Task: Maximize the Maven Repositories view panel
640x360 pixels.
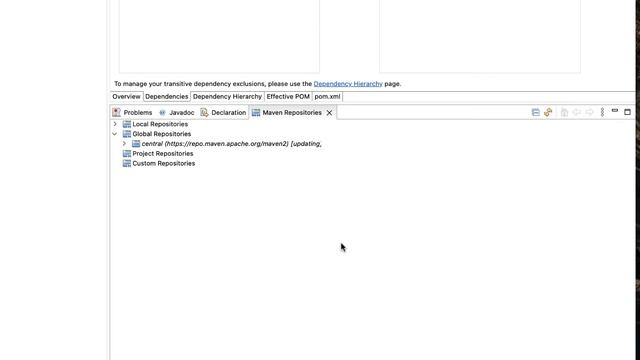Action: (627, 112)
